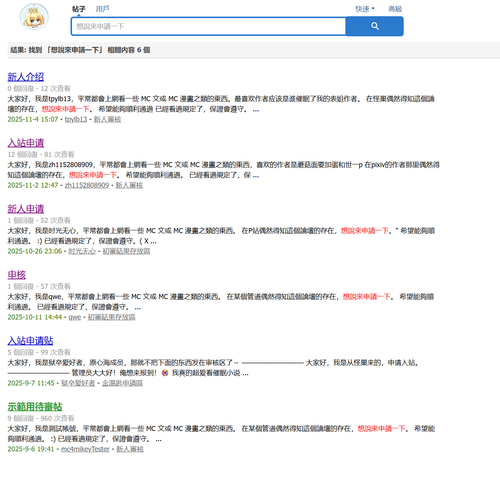The width and height of the screenshot is (500, 479).
Task: Click the 9 個回復 - 960 次查看 stats
Action: pyautogui.click(x=41, y=419)
